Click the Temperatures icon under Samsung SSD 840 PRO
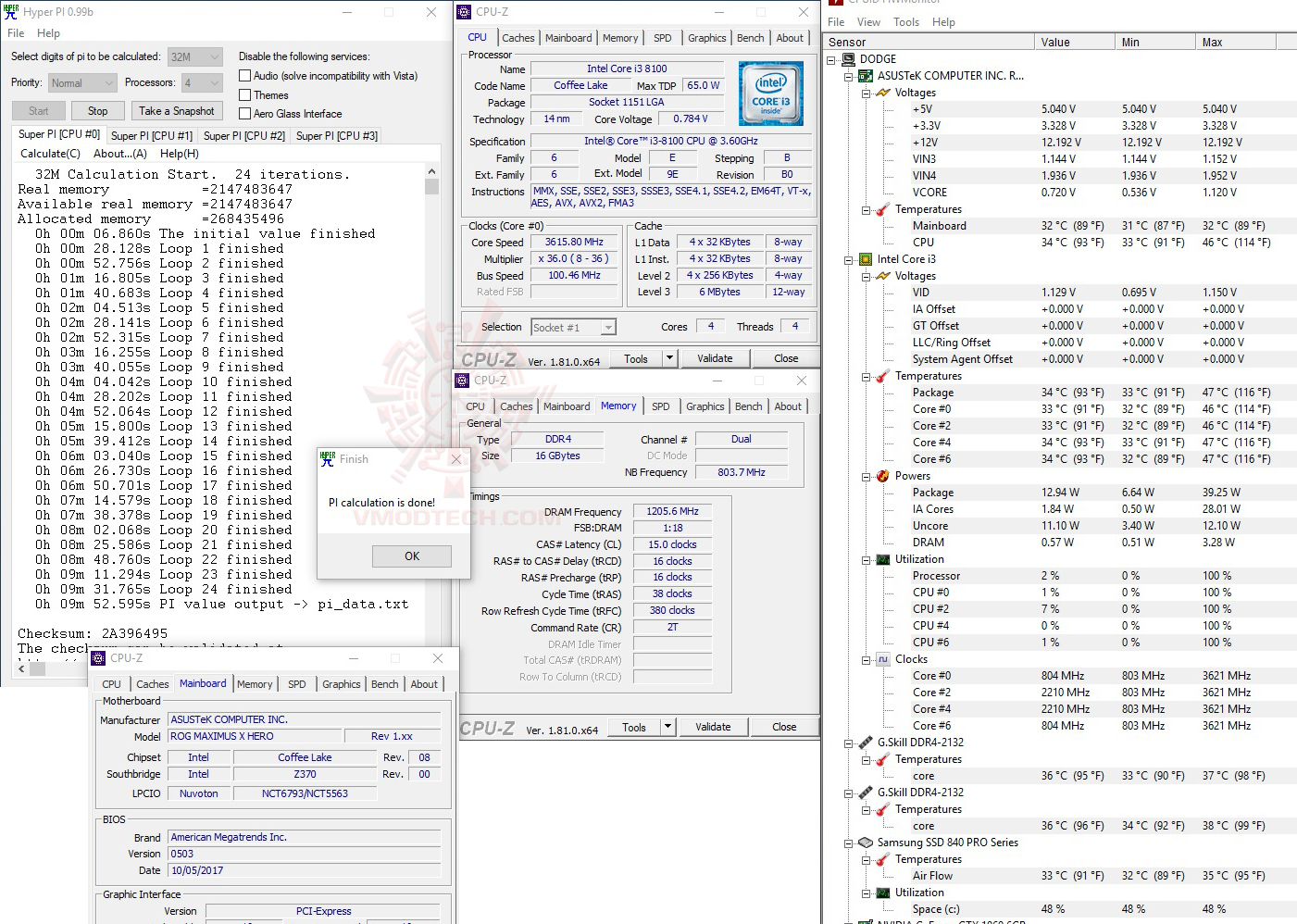 883,859
